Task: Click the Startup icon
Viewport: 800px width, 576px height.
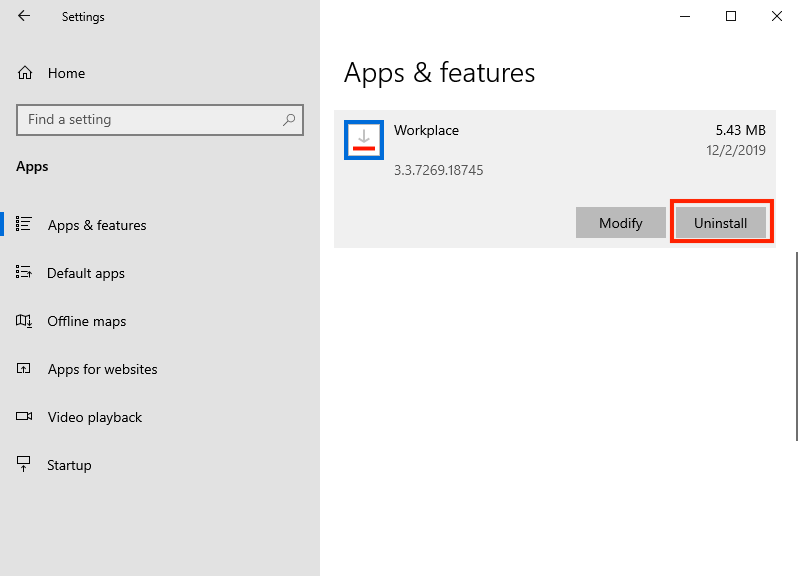Action: tap(24, 464)
